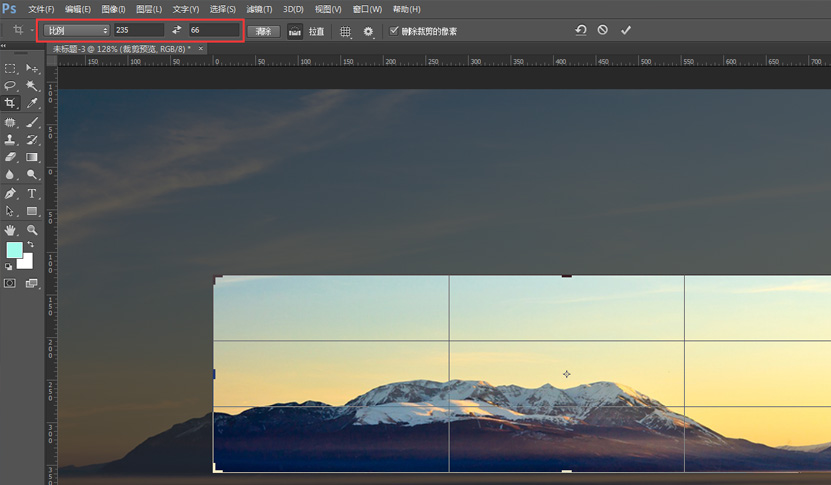Choose the Magic Wand tool

click(x=32, y=86)
